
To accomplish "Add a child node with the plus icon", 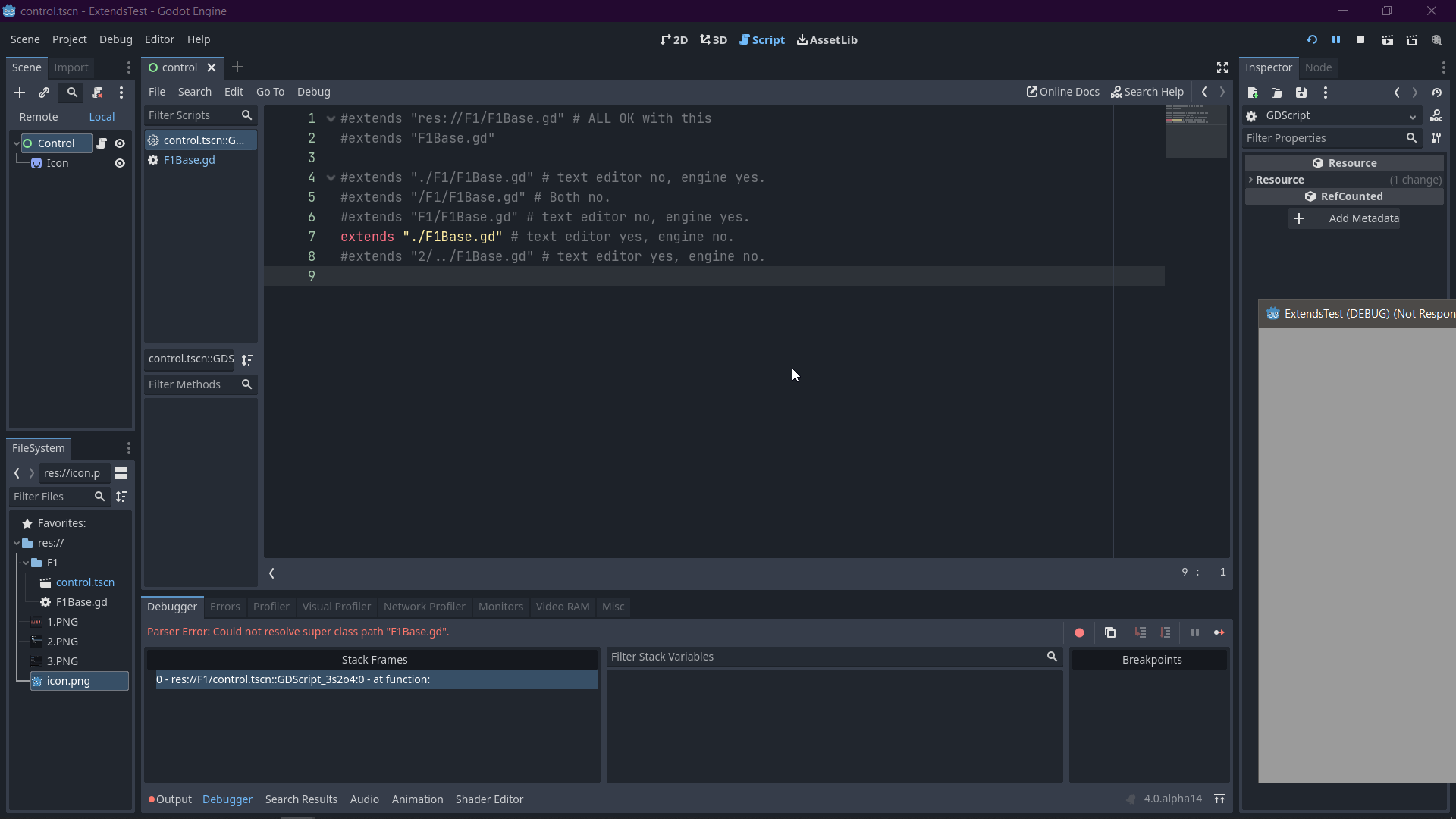I will (x=19, y=93).
